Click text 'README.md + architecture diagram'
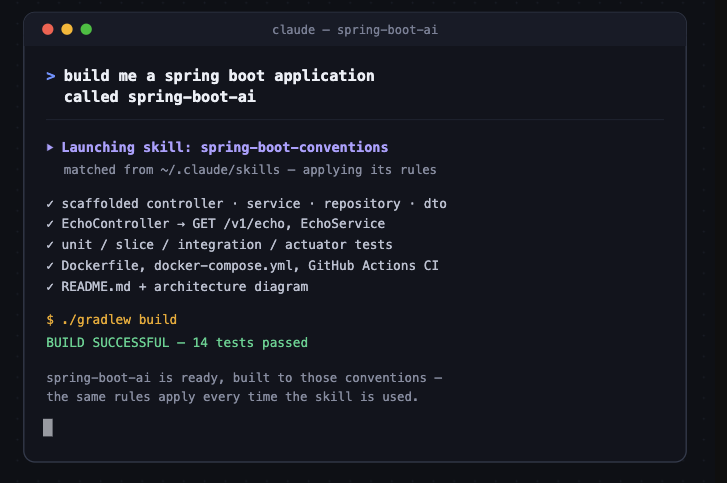 pyautogui.click(x=185, y=287)
